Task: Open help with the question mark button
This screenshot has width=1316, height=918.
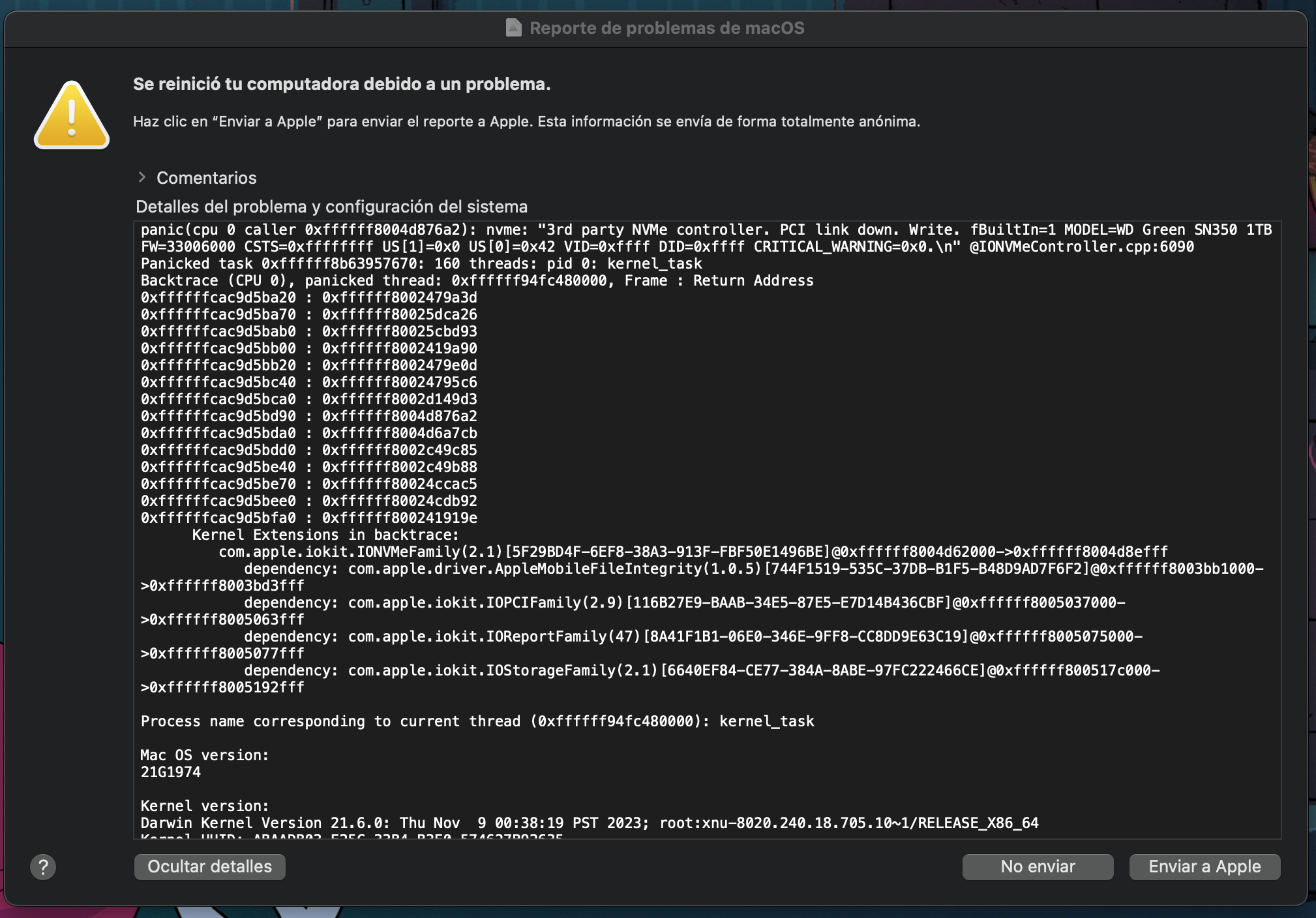Action: click(x=43, y=866)
